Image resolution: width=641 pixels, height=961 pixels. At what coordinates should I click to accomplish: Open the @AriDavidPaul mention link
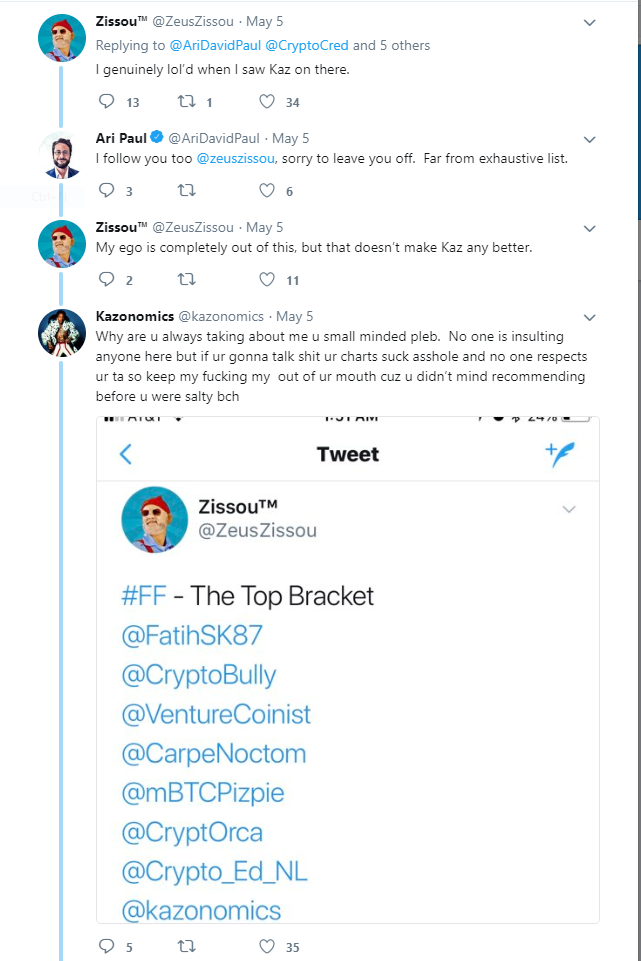(215, 45)
